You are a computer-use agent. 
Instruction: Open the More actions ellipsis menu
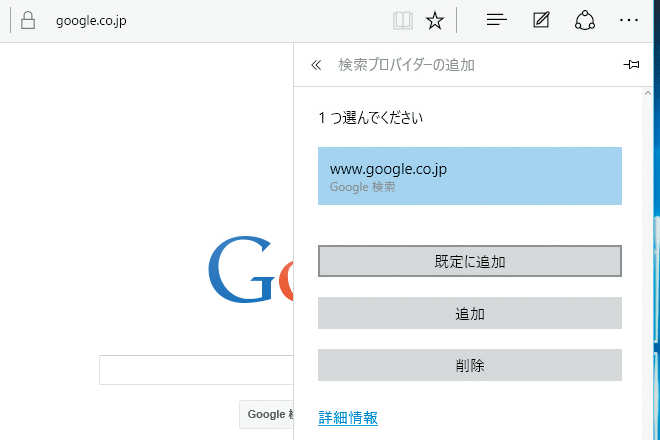629,20
